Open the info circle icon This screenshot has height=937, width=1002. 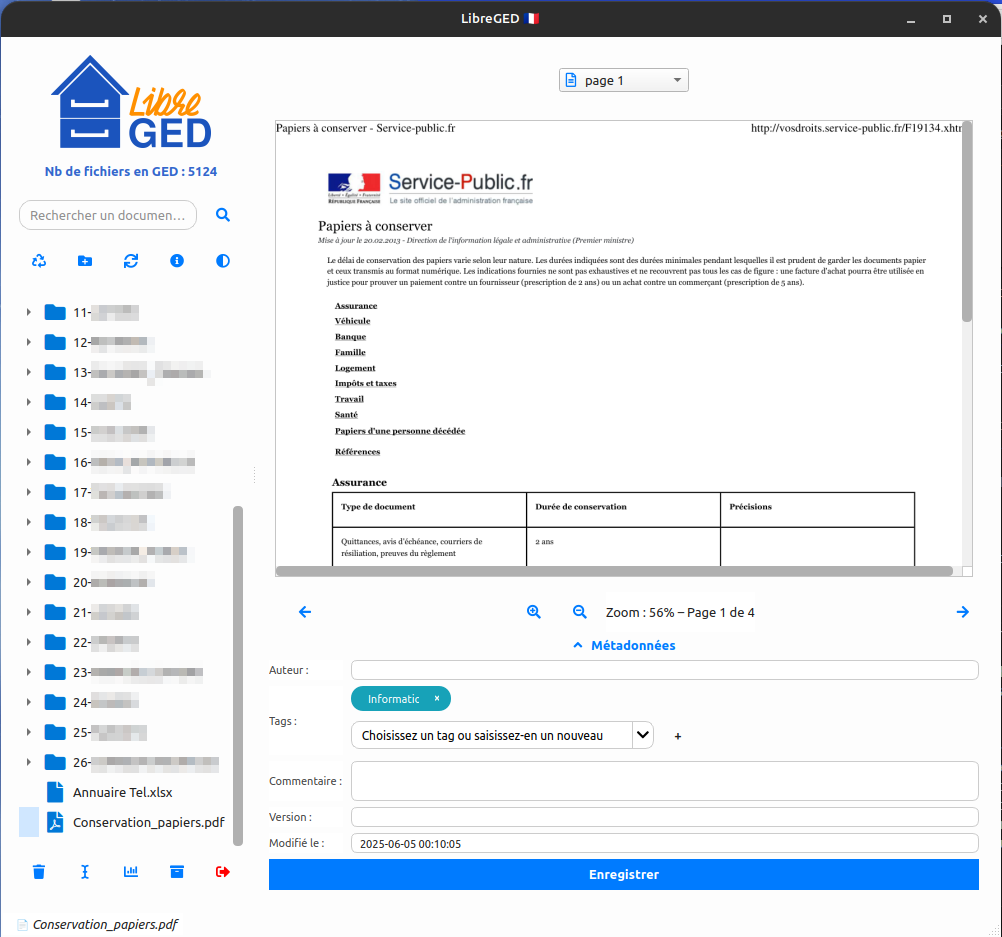pyautogui.click(x=177, y=261)
